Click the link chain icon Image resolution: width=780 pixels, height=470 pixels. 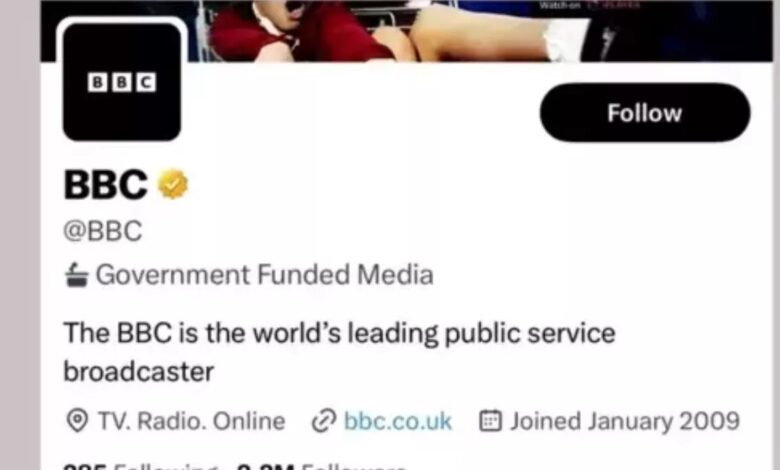point(324,421)
